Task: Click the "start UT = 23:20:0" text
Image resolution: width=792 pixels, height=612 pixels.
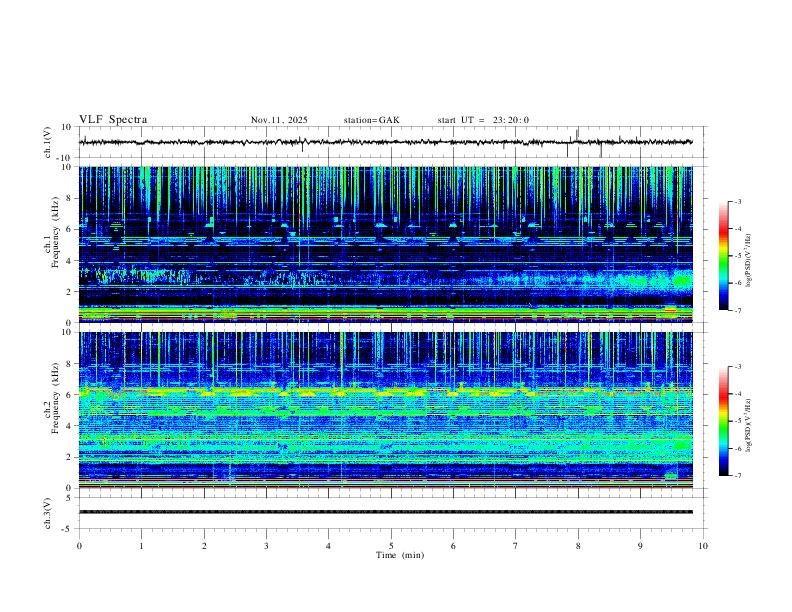Action: click(483, 120)
